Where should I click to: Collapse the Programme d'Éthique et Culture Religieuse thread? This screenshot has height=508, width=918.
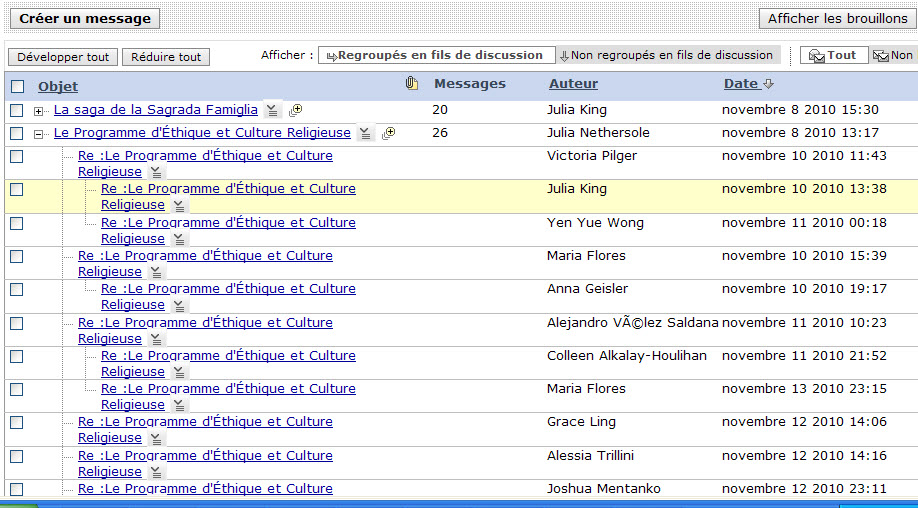(39, 134)
